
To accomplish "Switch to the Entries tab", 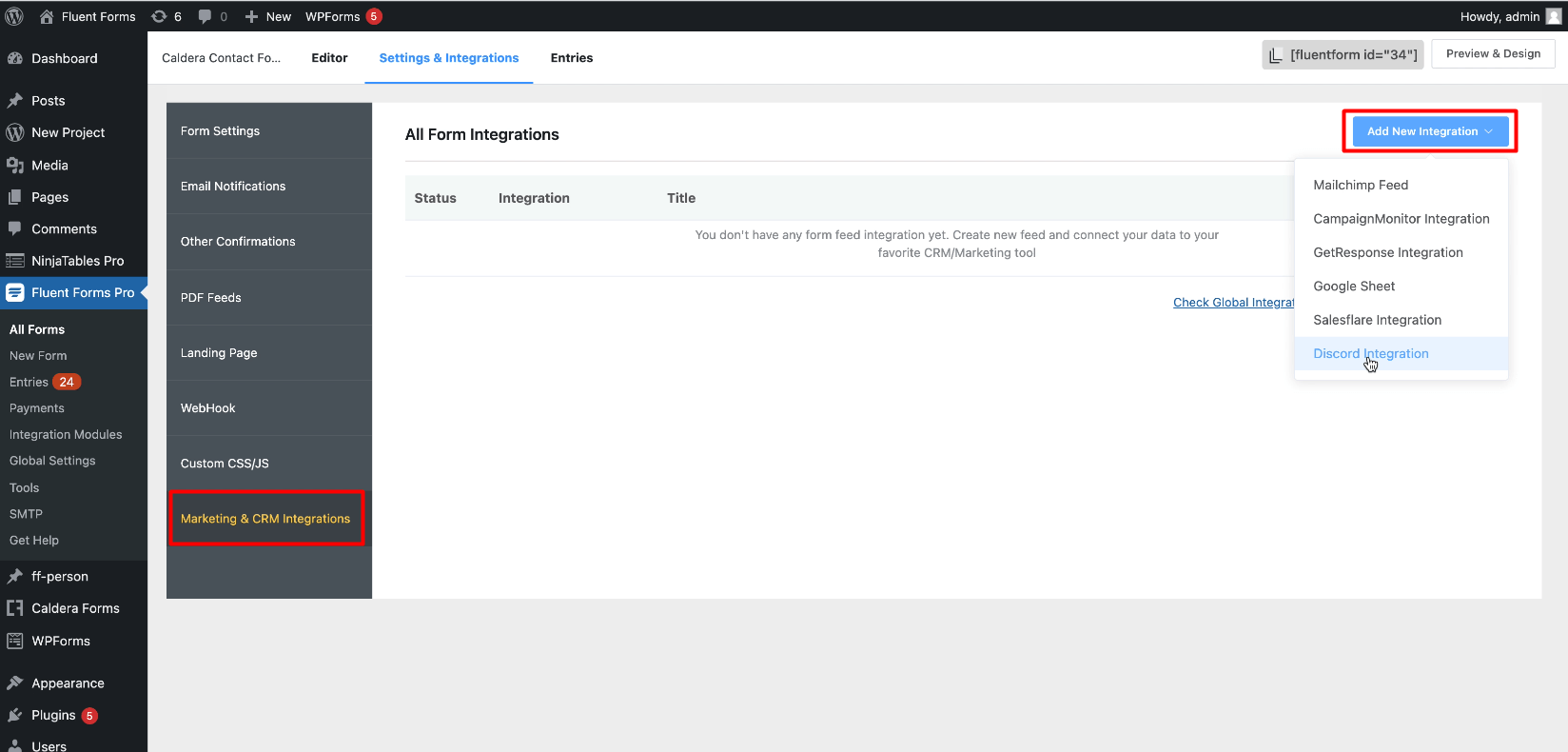I will click(x=571, y=58).
